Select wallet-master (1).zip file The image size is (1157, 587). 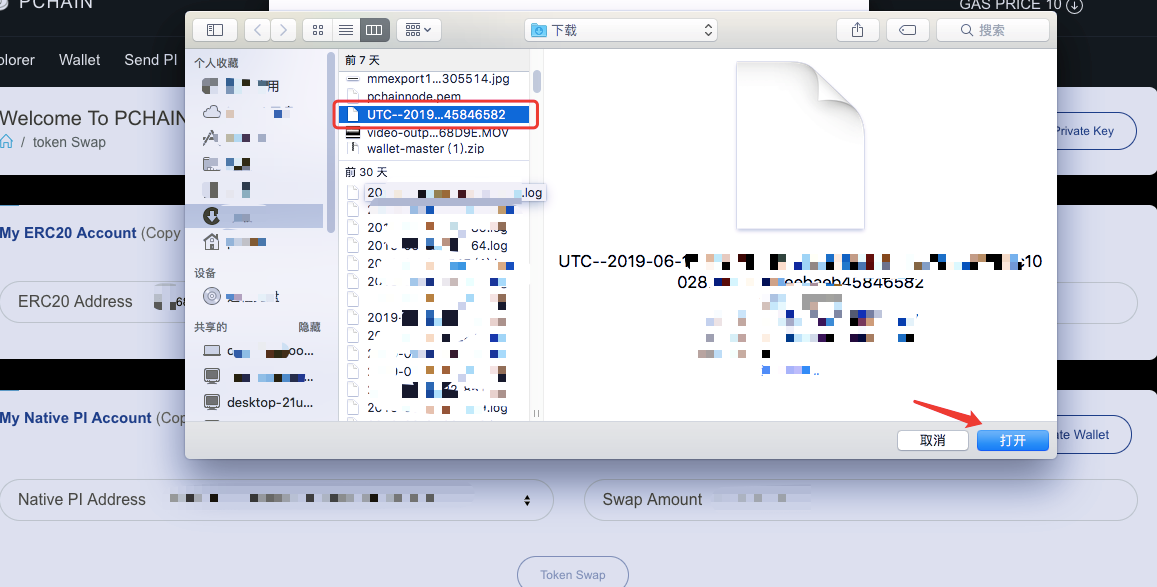point(435,148)
